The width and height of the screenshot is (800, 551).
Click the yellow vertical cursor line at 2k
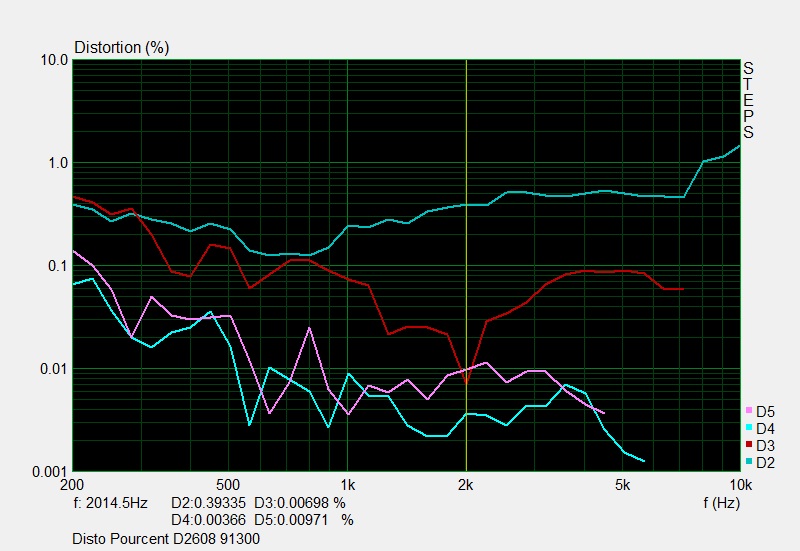(x=466, y=300)
